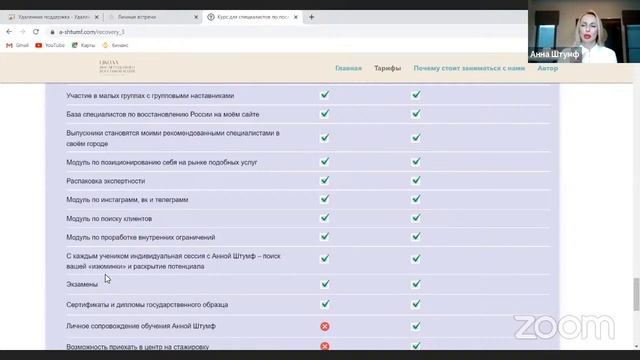This screenshot has height=360, width=640.
Task: Click second checkmark in Распаковка экспертности row
Action: click(x=416, y=180)
